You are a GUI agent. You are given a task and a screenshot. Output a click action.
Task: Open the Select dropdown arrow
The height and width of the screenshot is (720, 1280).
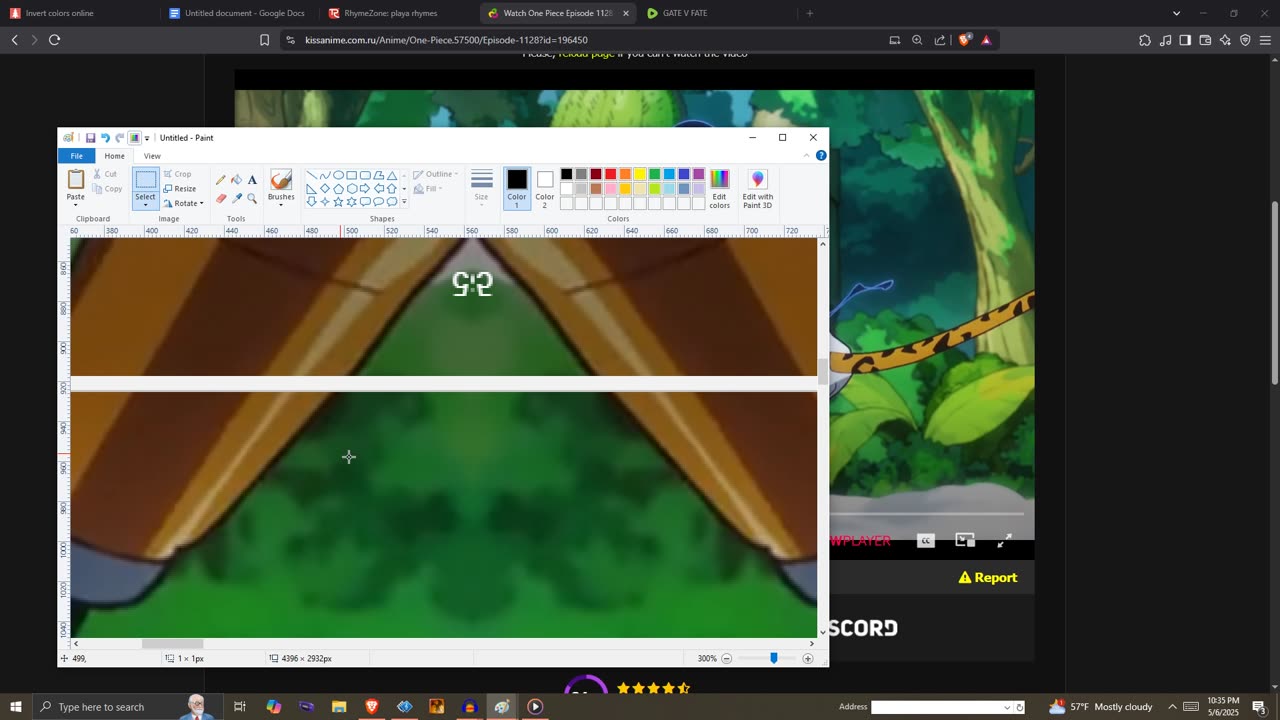146,205
